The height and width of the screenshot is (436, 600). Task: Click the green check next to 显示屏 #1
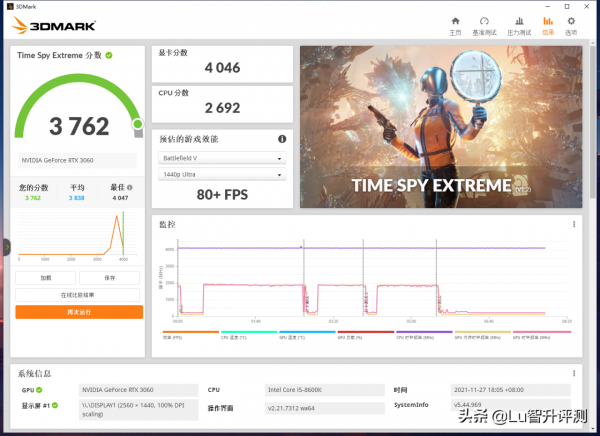click(55, 405)
